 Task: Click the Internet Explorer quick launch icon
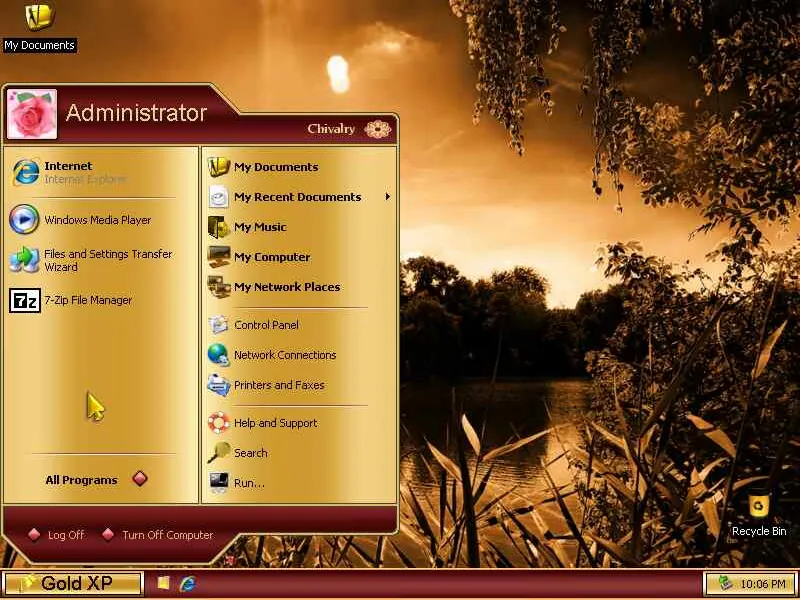(x=188, y=583)
